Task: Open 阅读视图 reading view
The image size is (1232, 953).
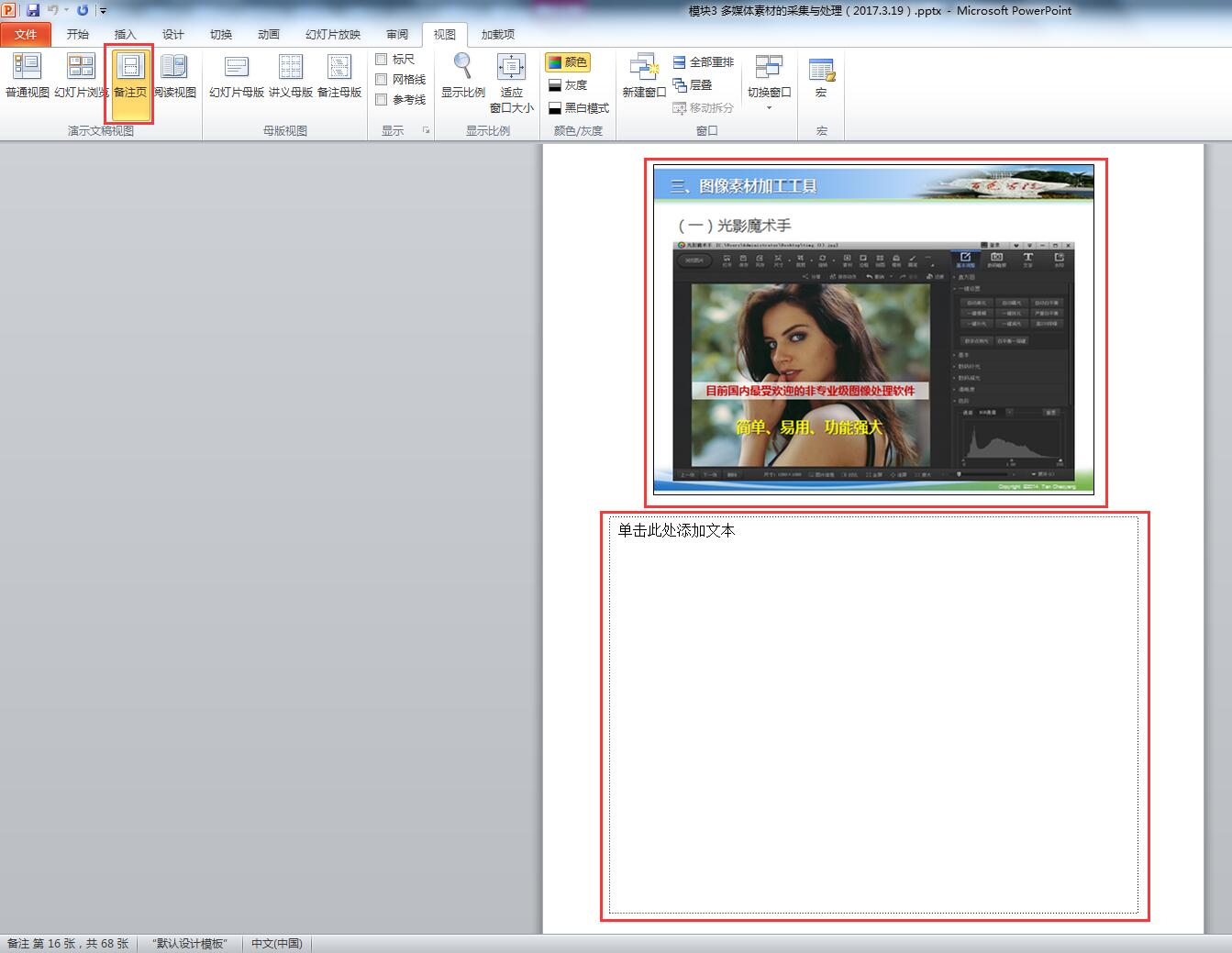Action: click(x=174, y=75)
